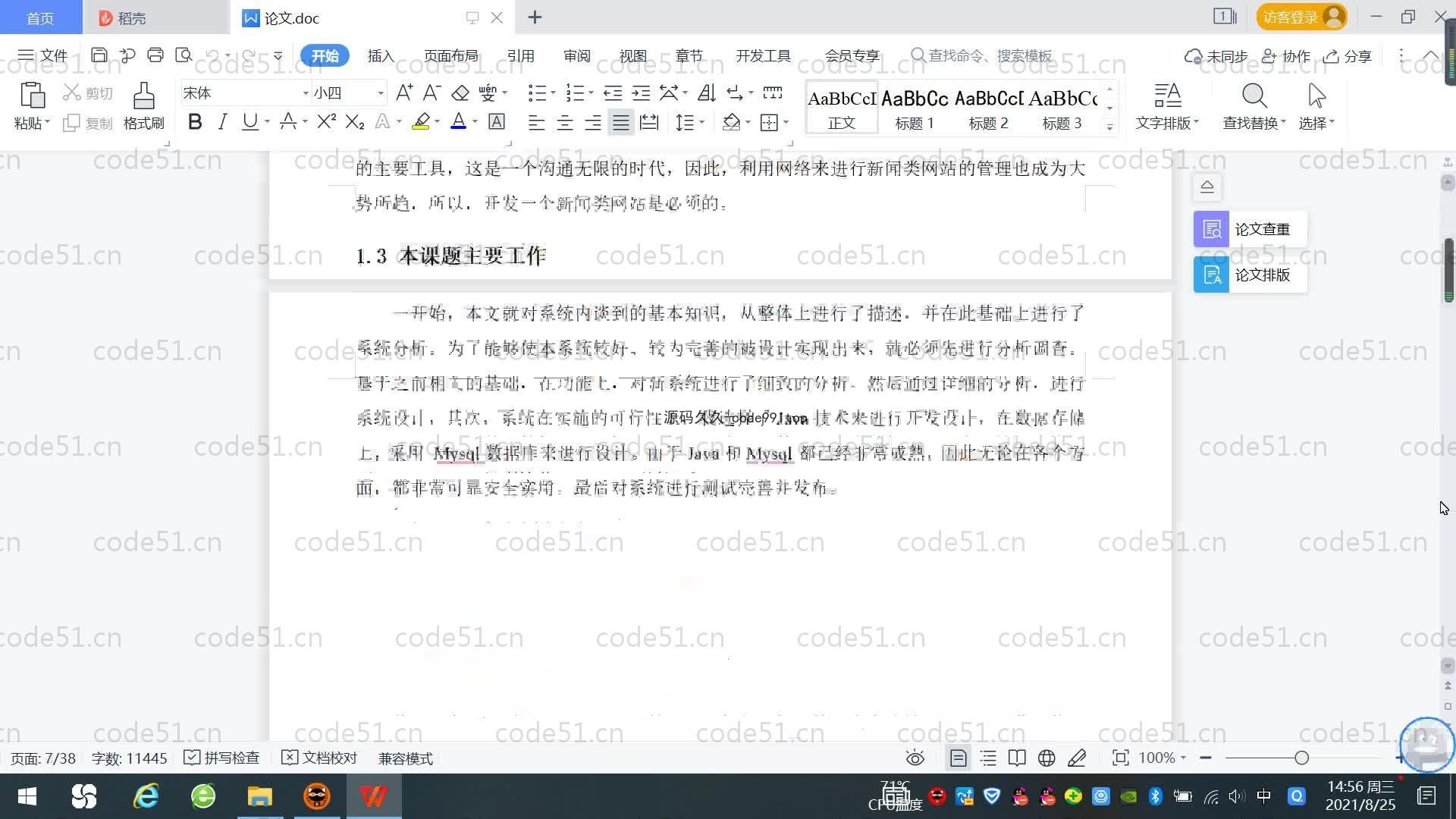This screenshot has width=1456, height=819.
Task: Toggle Italic formatting
Action: tap(222, 122)
